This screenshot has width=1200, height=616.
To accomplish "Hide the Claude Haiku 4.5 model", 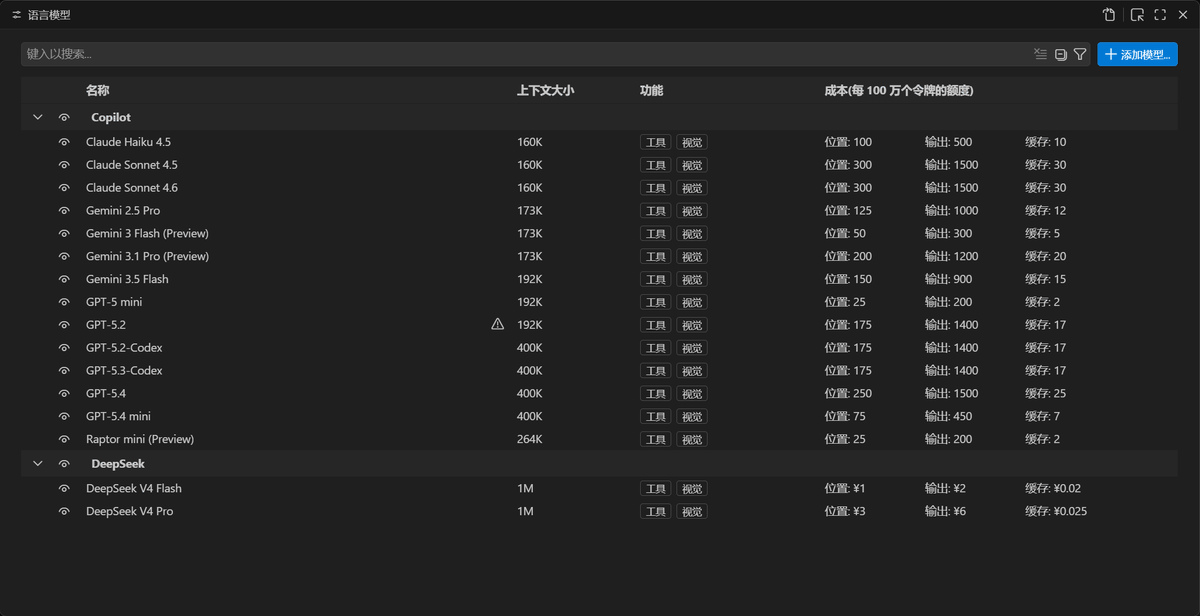I will tap(64, 142).
